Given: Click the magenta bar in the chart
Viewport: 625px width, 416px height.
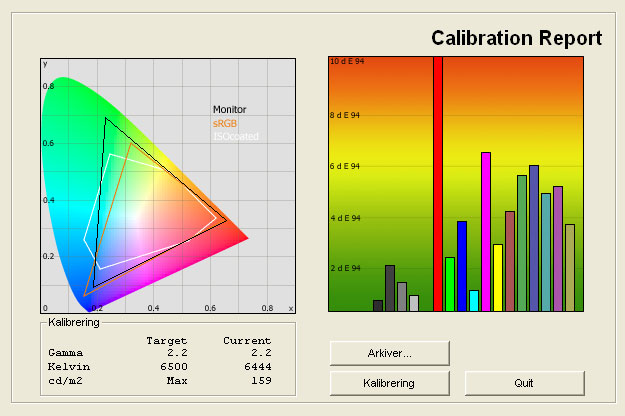Looking at the screenshot, I should (486, 232).
